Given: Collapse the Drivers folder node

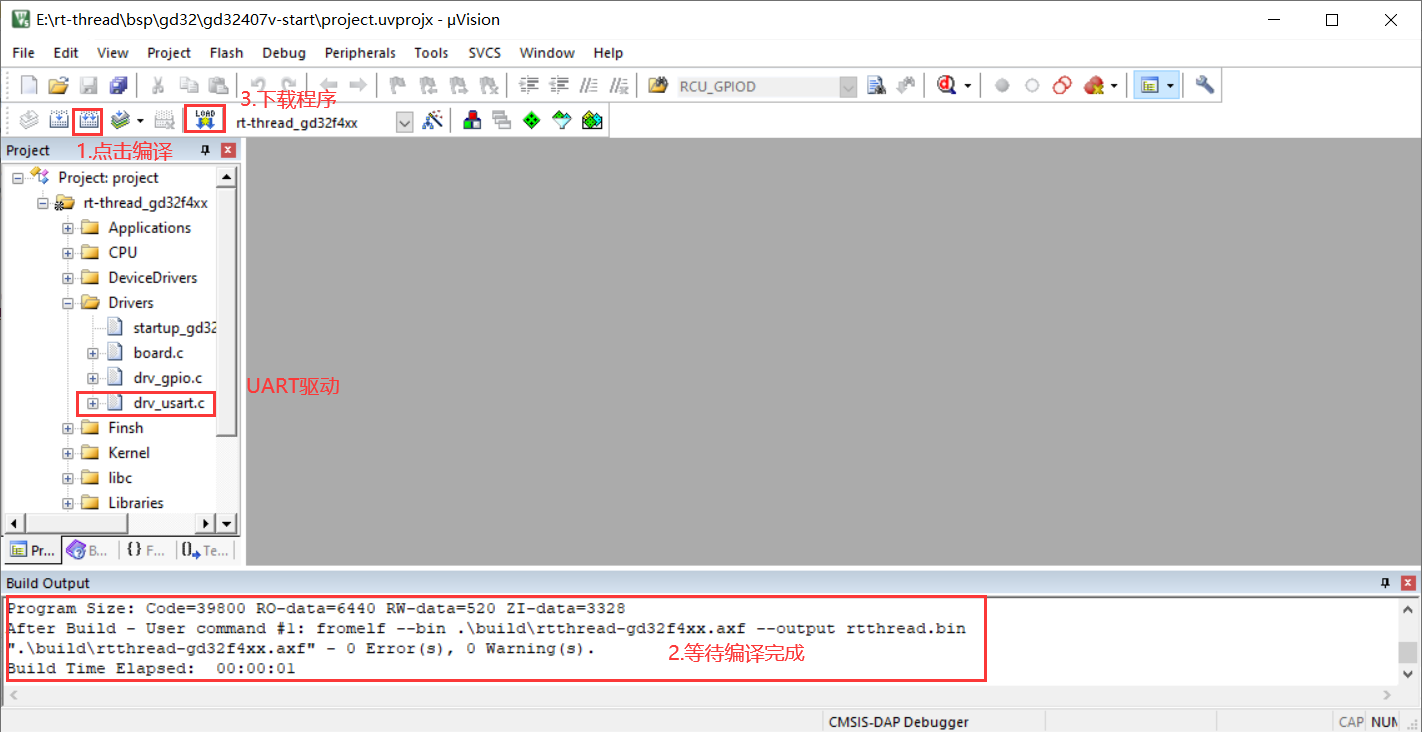Looking at the screenshot, I should click(68, 303).
